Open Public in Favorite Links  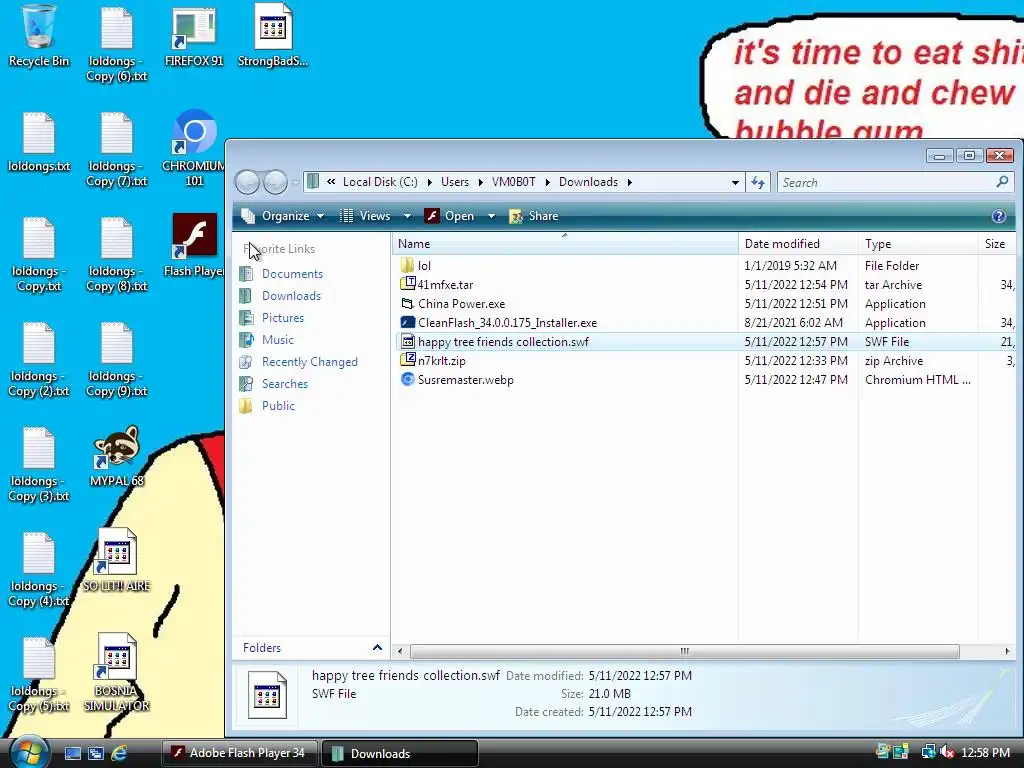[278, 406]
